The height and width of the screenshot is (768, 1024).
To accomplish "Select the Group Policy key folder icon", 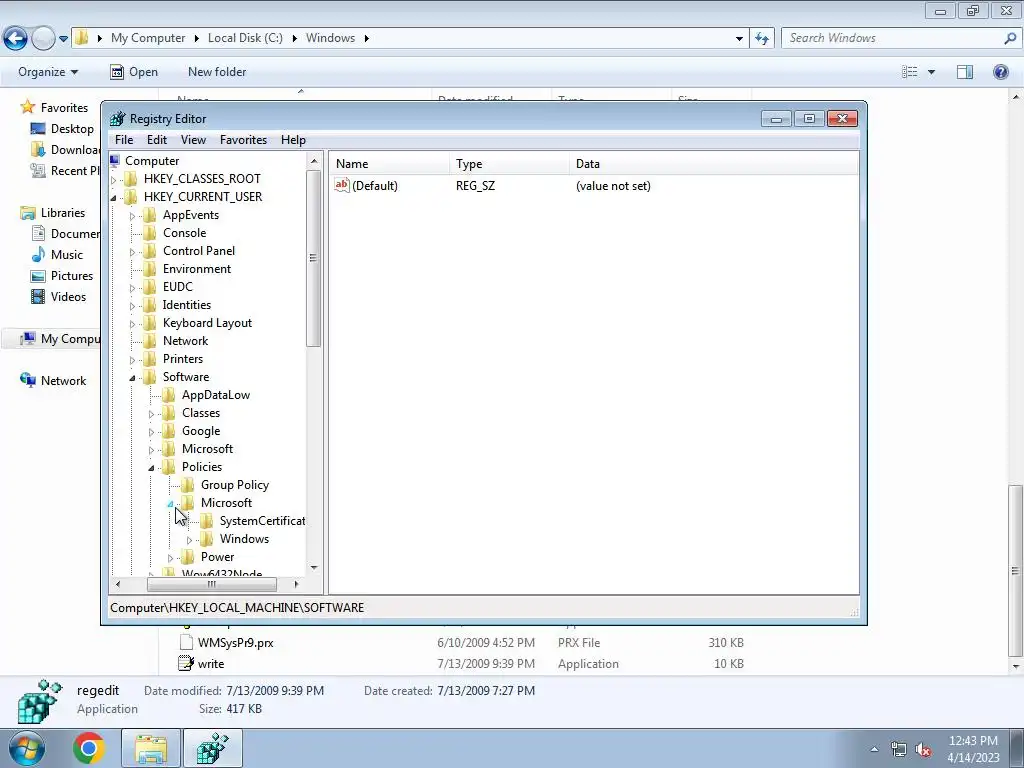I will click(188, 485).
